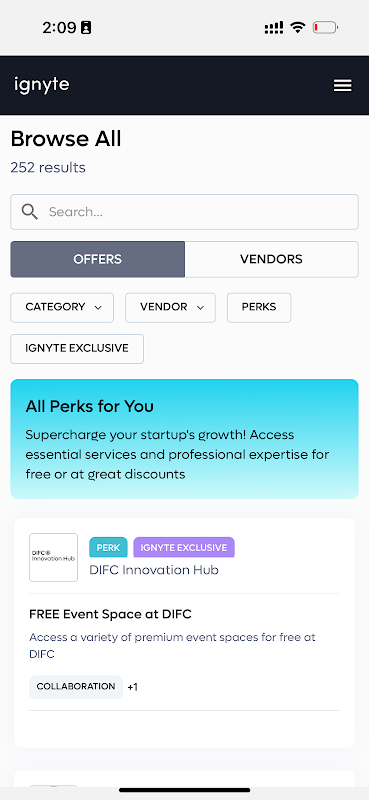Click the chevron on the CATEGORY filter
The image size is (369, 800).
coord(98,308)
